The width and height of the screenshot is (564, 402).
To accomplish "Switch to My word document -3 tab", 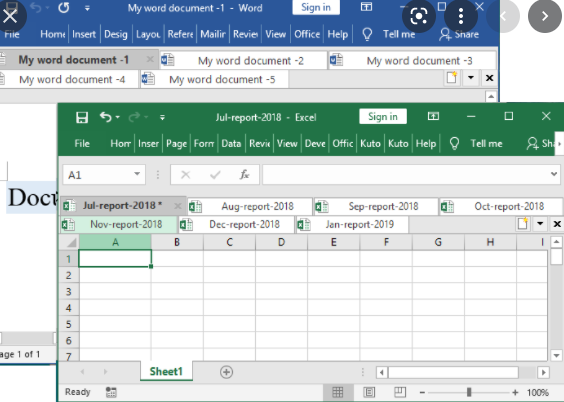I will (x=412, y=60).
